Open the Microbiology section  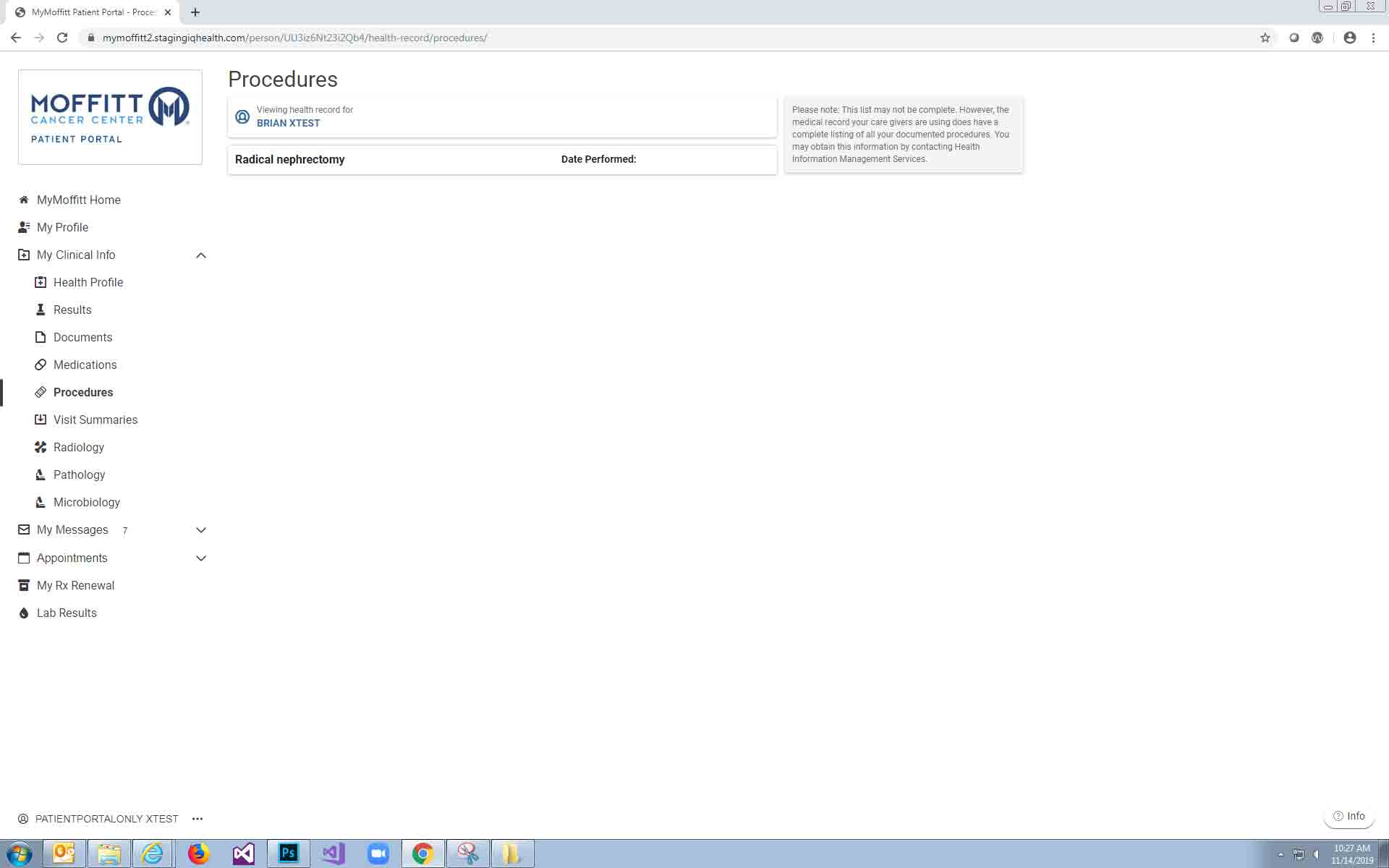pyautogui.click(x=86, y=502)
